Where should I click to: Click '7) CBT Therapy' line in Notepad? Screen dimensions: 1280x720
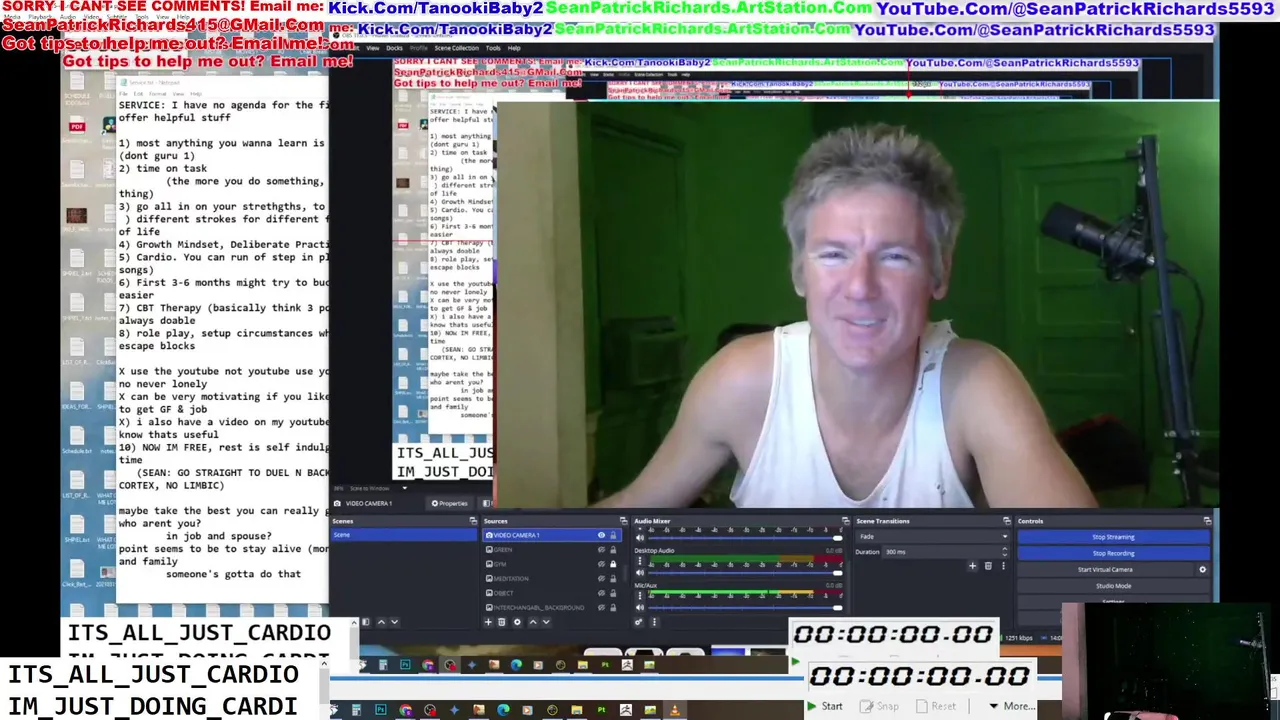[223, 308]
